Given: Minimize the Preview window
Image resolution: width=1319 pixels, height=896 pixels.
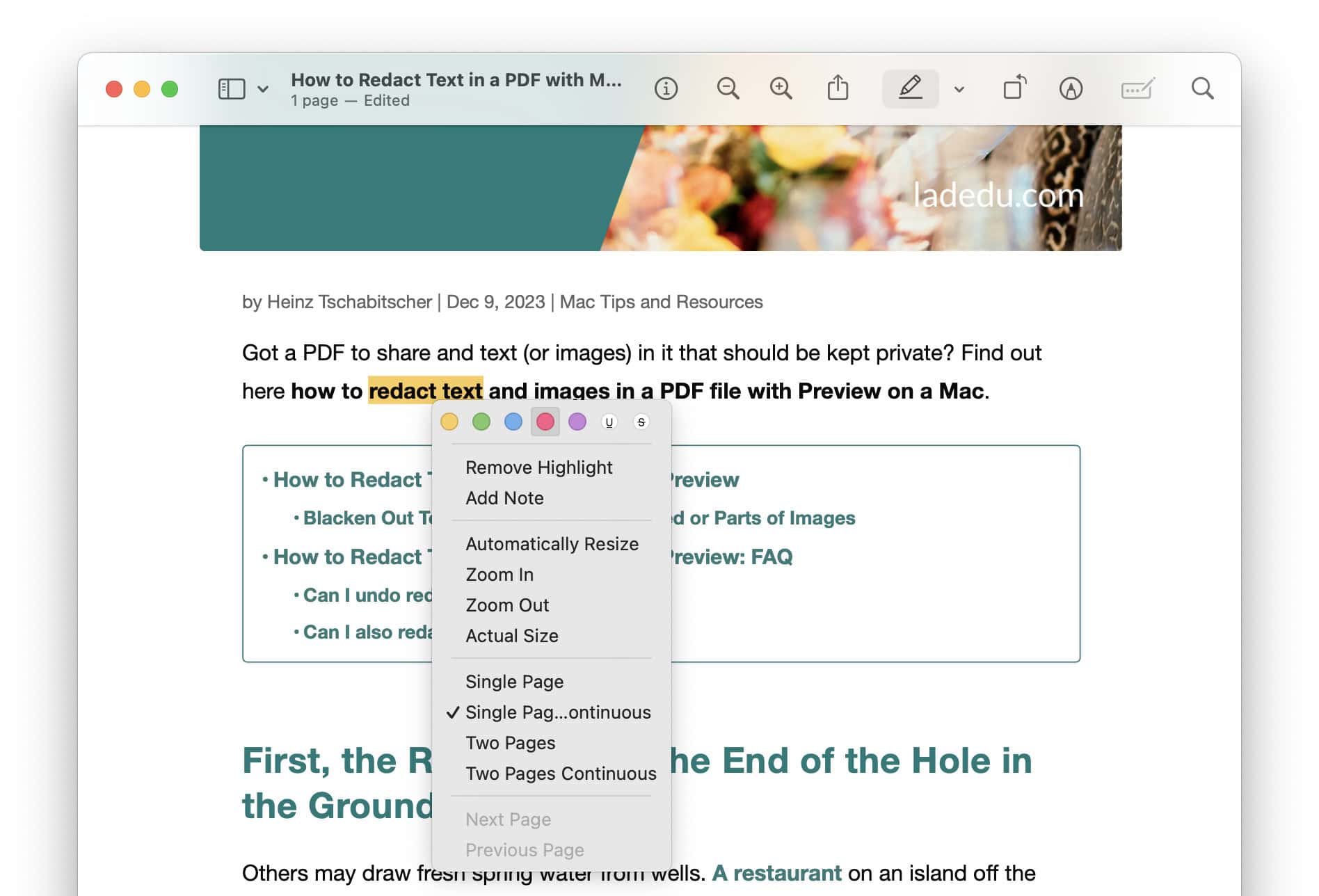Looking at the screenshot, I should (x=142, y=89).
